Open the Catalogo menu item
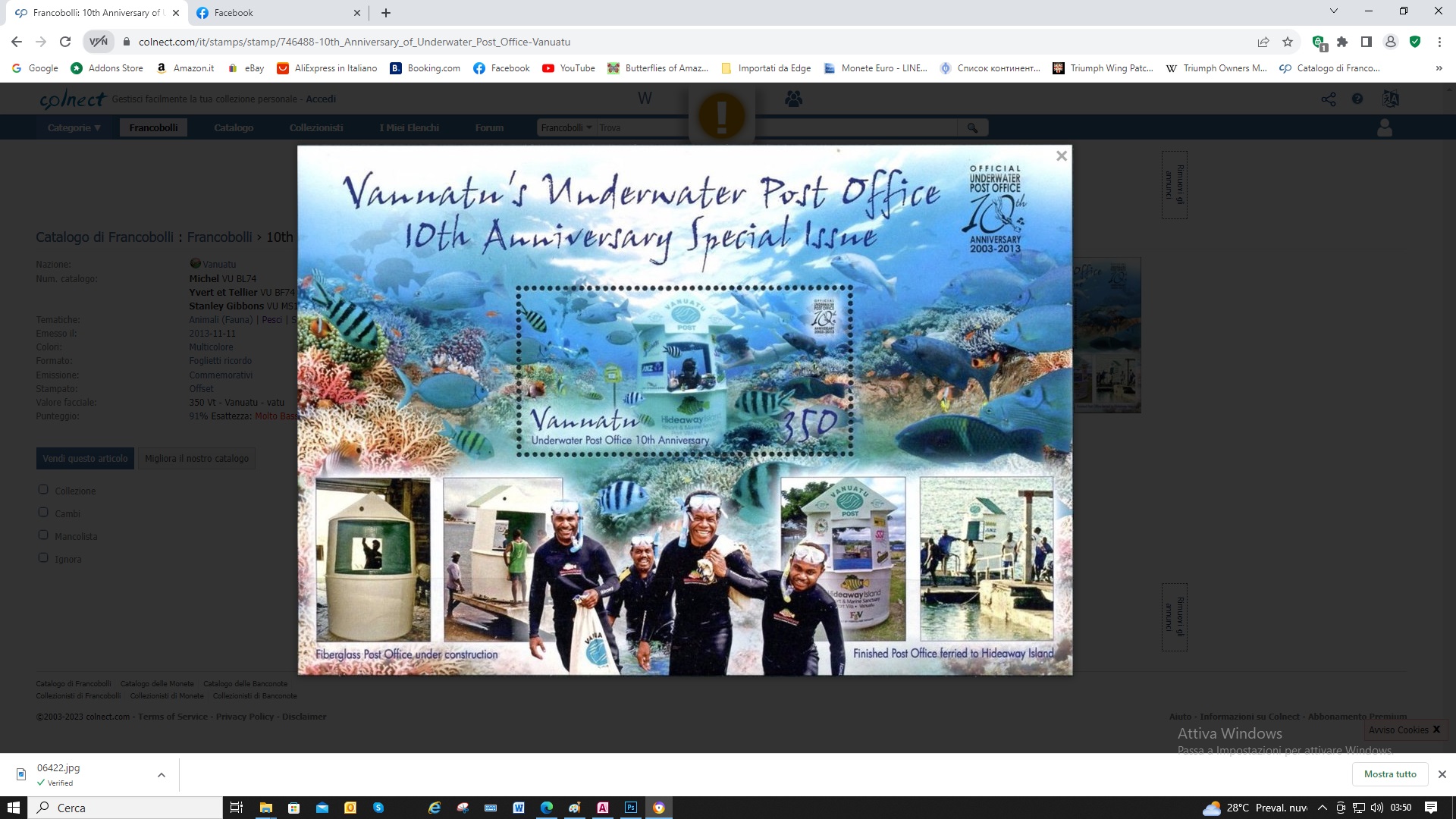 [x=234, y=127]
